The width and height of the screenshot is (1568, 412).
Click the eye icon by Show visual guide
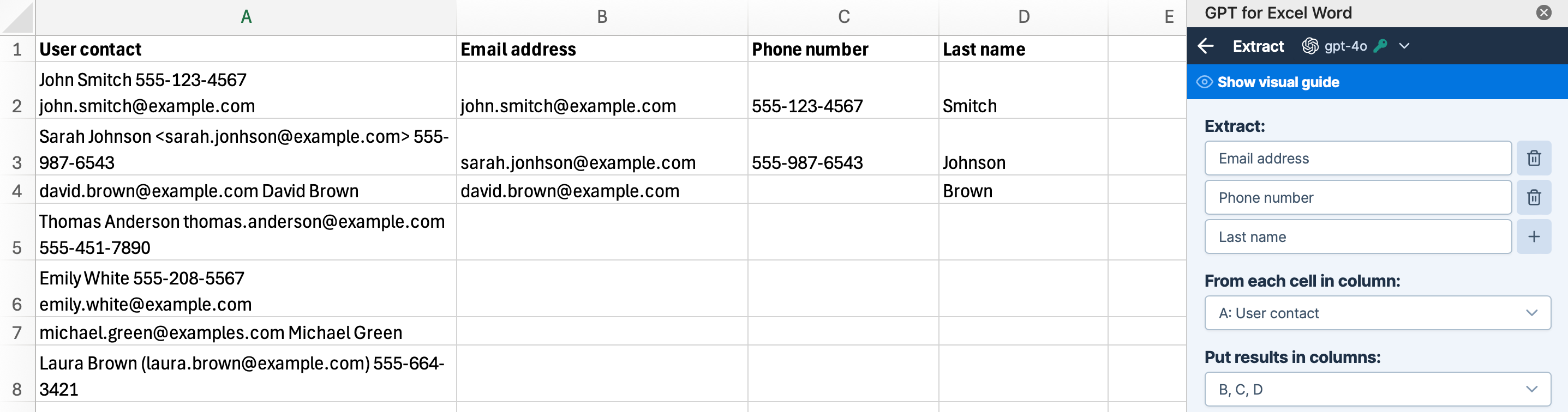coord(1204,82)
